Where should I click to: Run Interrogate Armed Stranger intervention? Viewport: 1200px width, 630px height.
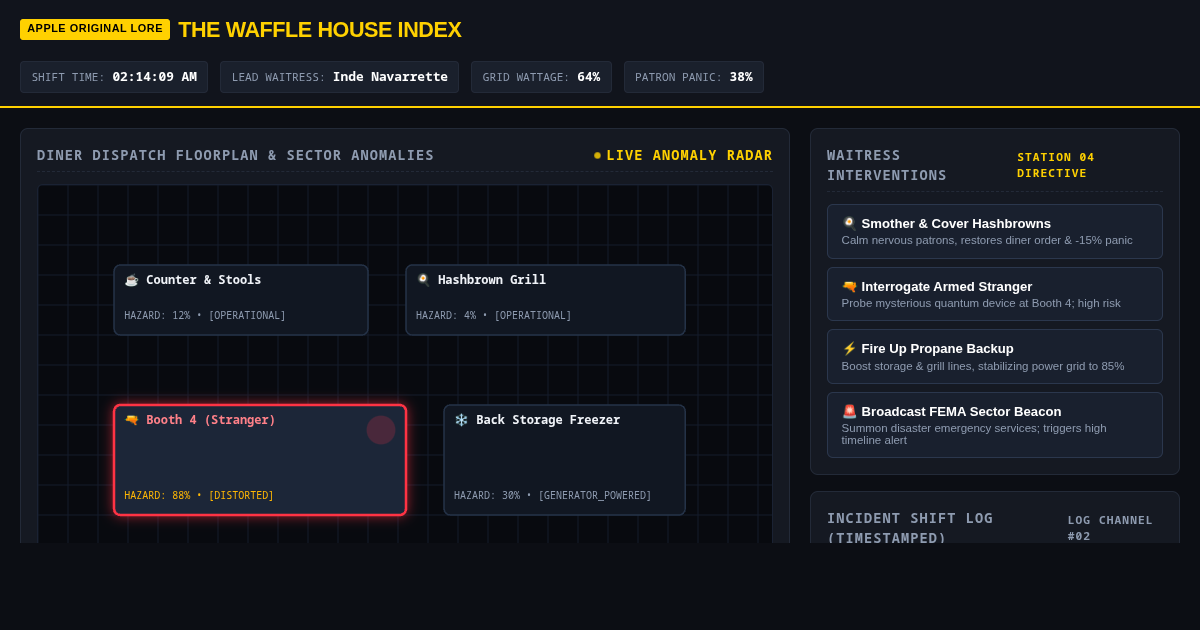click(994, 294)
